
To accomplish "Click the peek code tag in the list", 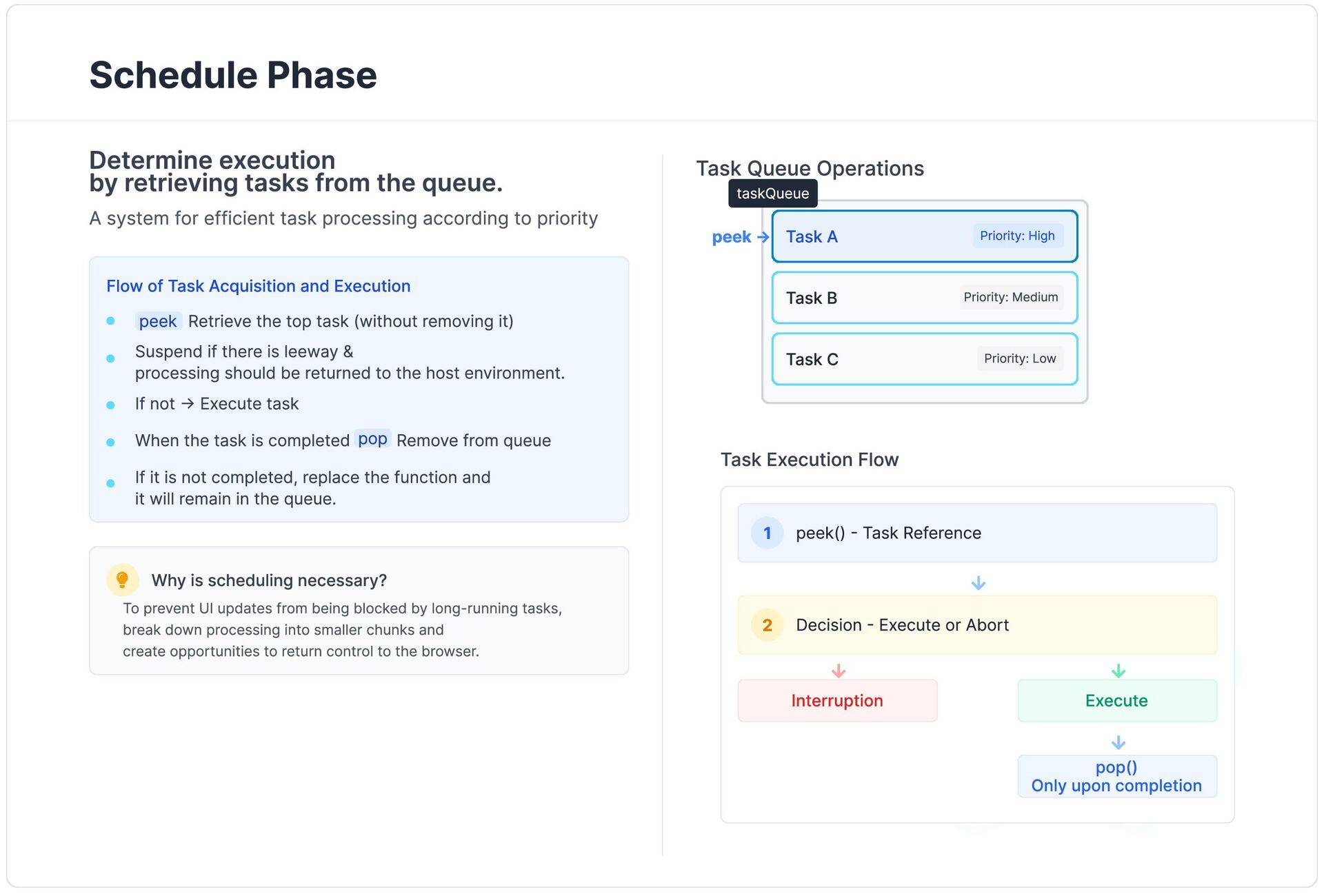I will pyautogui.click(x=158, y=321).
